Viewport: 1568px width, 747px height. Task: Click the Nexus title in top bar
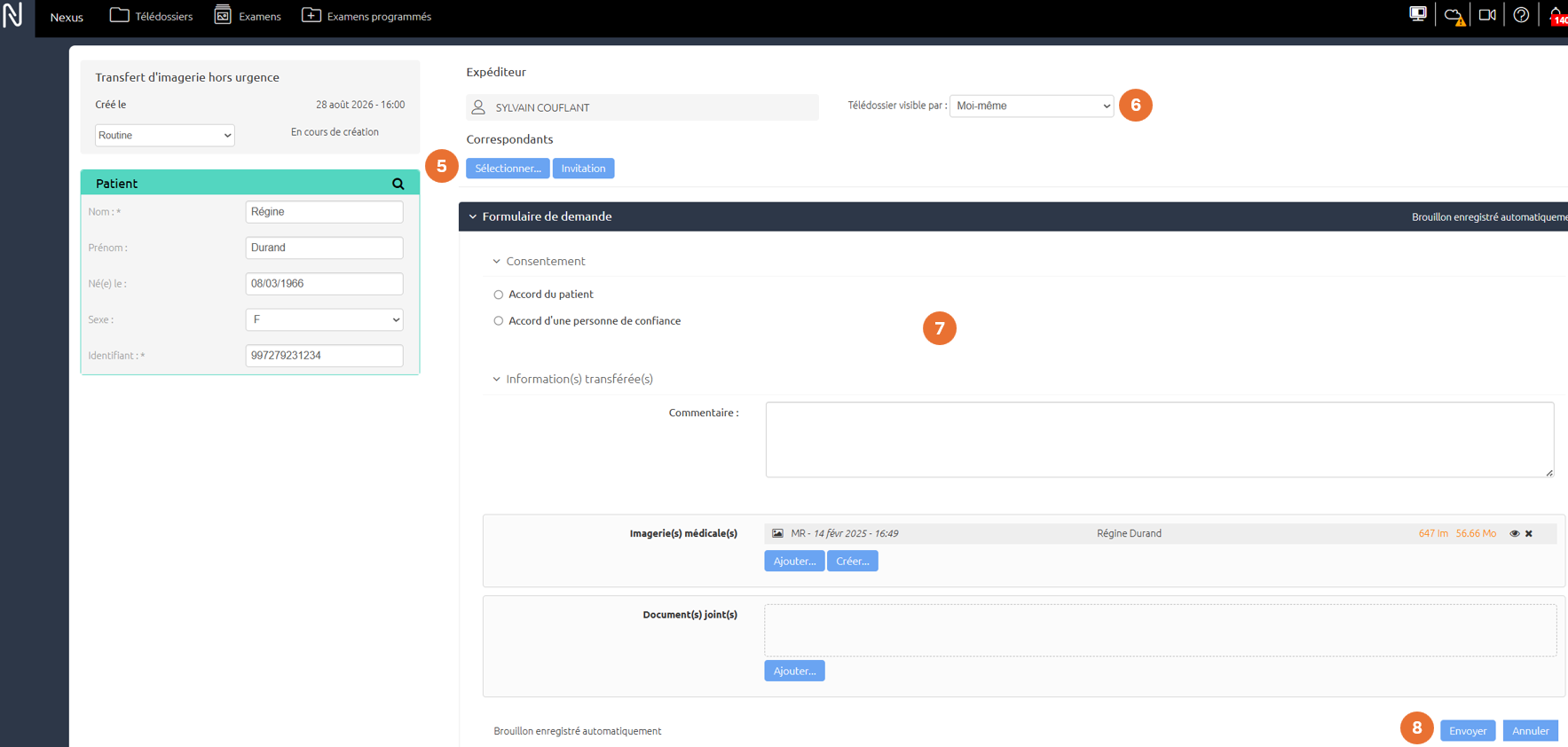tap(67, 17)
